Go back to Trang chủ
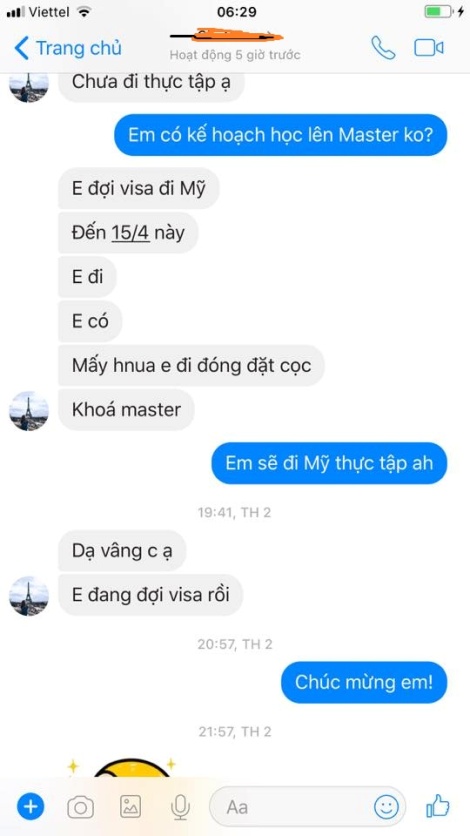This screenshot has width=470, height=836. (68, 48)
